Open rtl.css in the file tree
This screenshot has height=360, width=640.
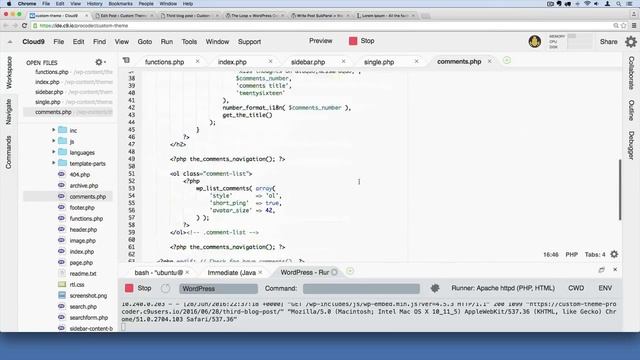pos(77,284)
